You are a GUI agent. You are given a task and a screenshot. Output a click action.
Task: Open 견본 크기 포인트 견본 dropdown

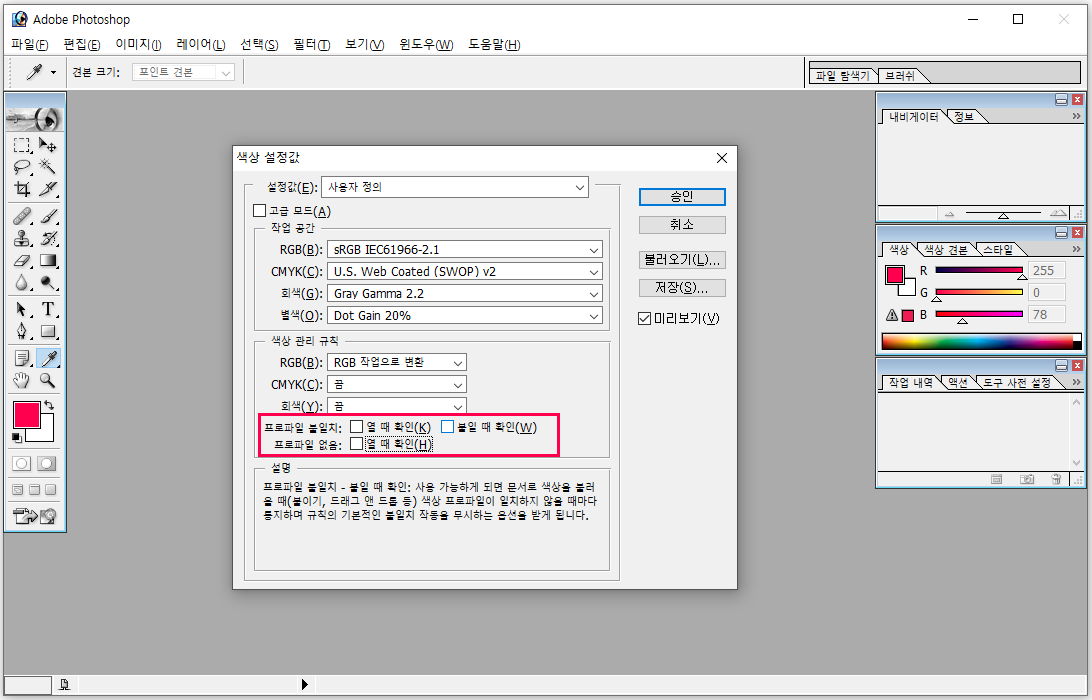tap(183, 72)
